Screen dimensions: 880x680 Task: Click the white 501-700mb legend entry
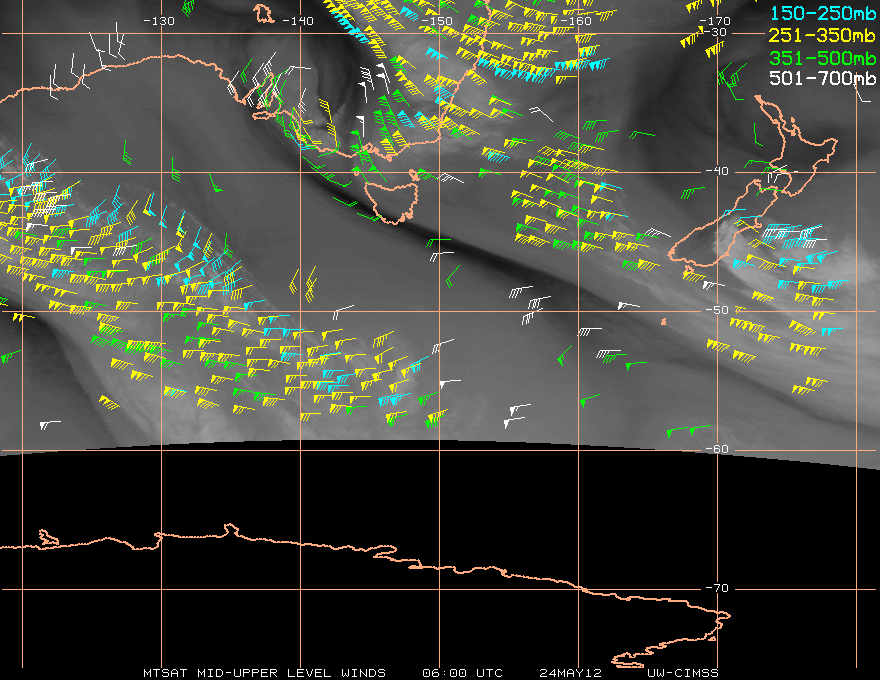pos(822,78)
